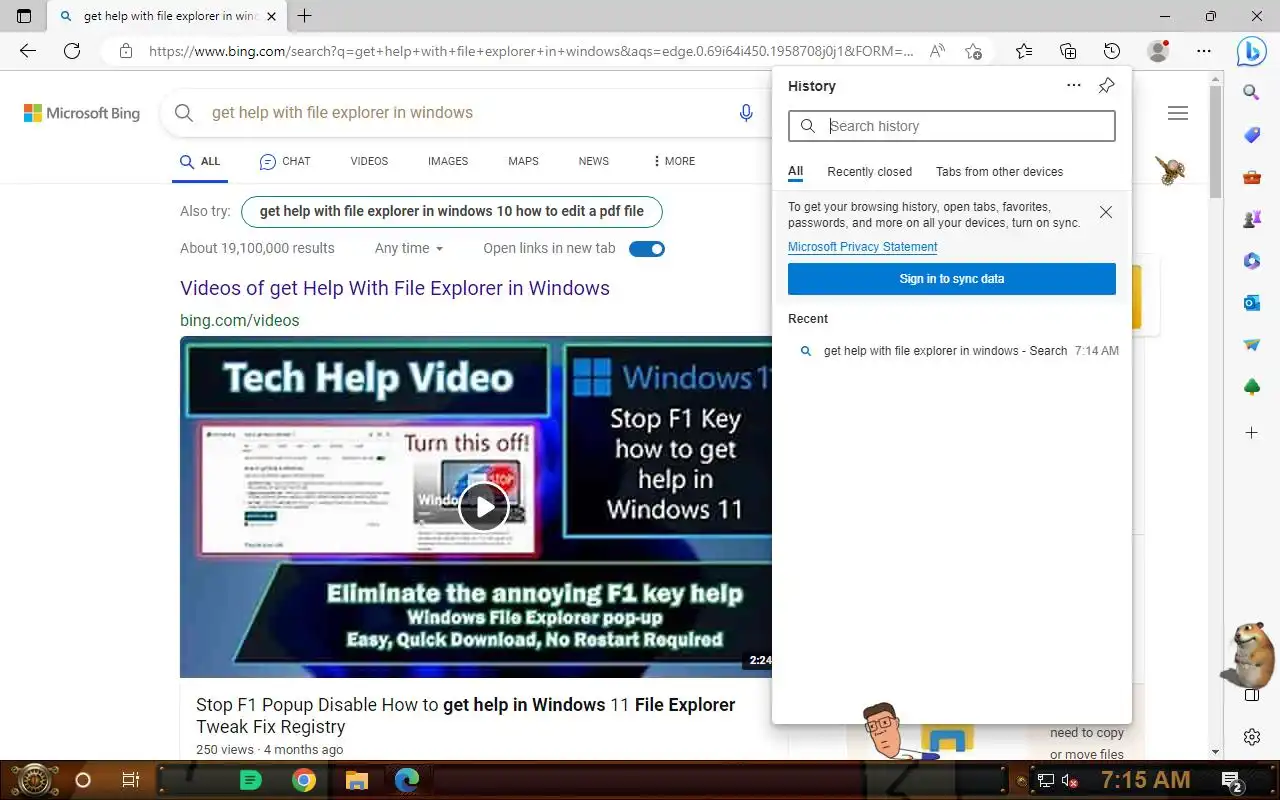Click the Task View taskbar icon
Viewport: 1280px width, 800px height.
click(130, 780)
